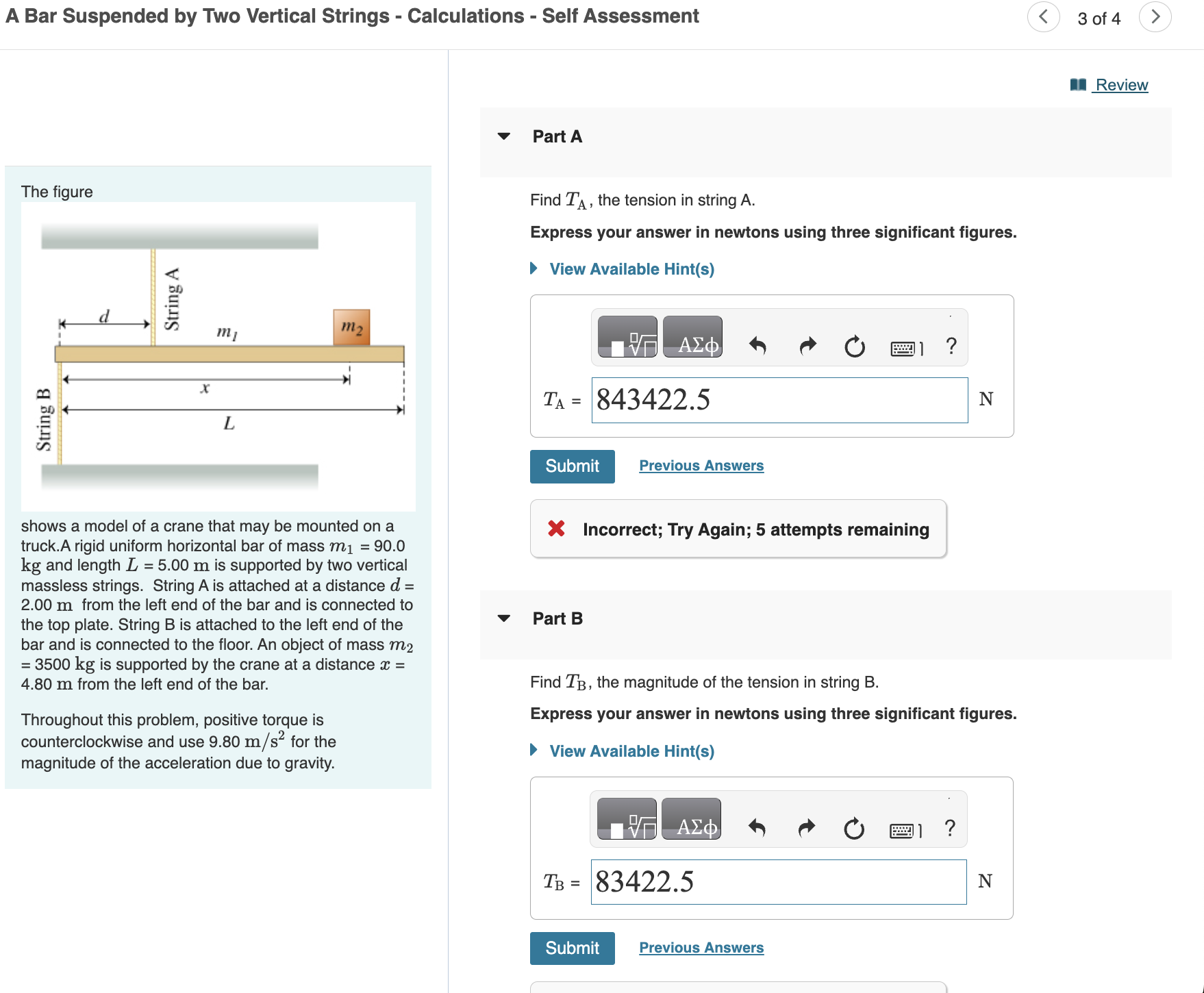
Task: Undo in the Part B equation editor
Action: coord(756,829)
